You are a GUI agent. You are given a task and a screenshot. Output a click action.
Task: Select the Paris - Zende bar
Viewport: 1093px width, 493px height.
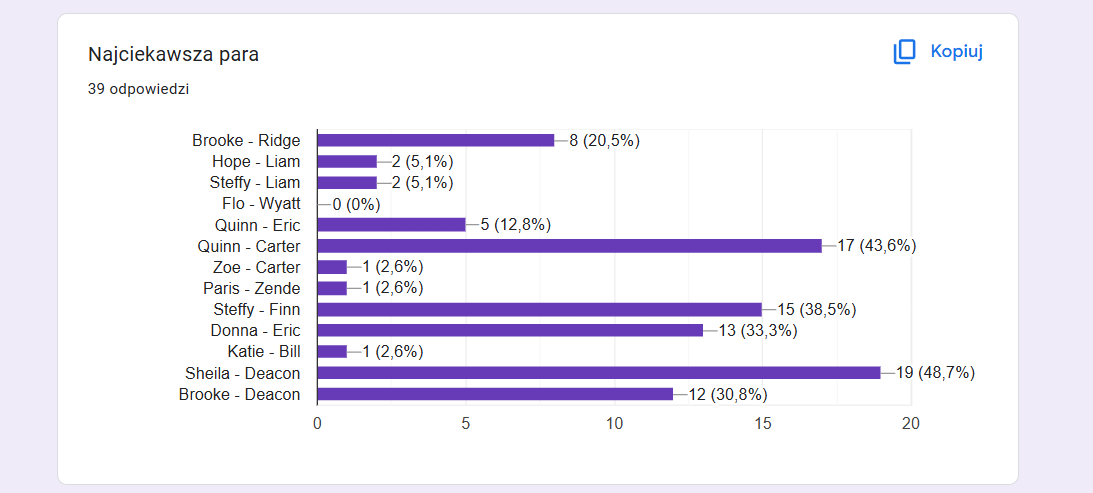333,288
